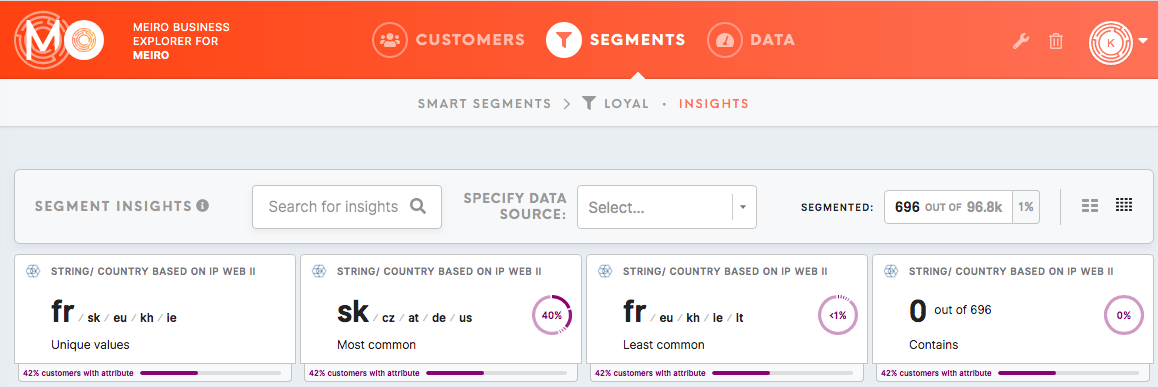The width and height of the screenshot is (1158, 387).
Task: Click the 0 out of 696 value
Action: point(950,312)
